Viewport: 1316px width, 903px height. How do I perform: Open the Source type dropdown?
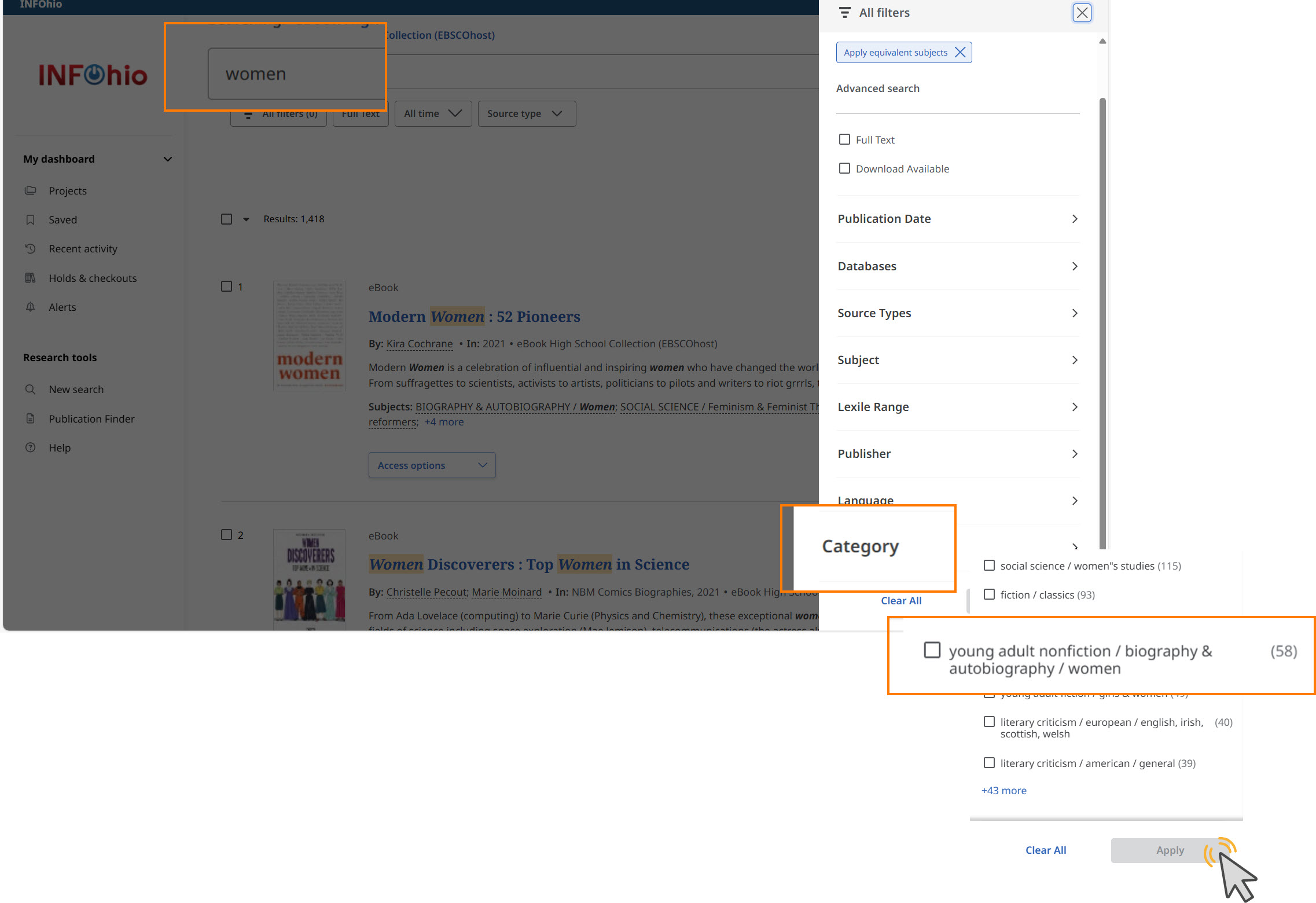pyautogui.click(x=527, y=113)
